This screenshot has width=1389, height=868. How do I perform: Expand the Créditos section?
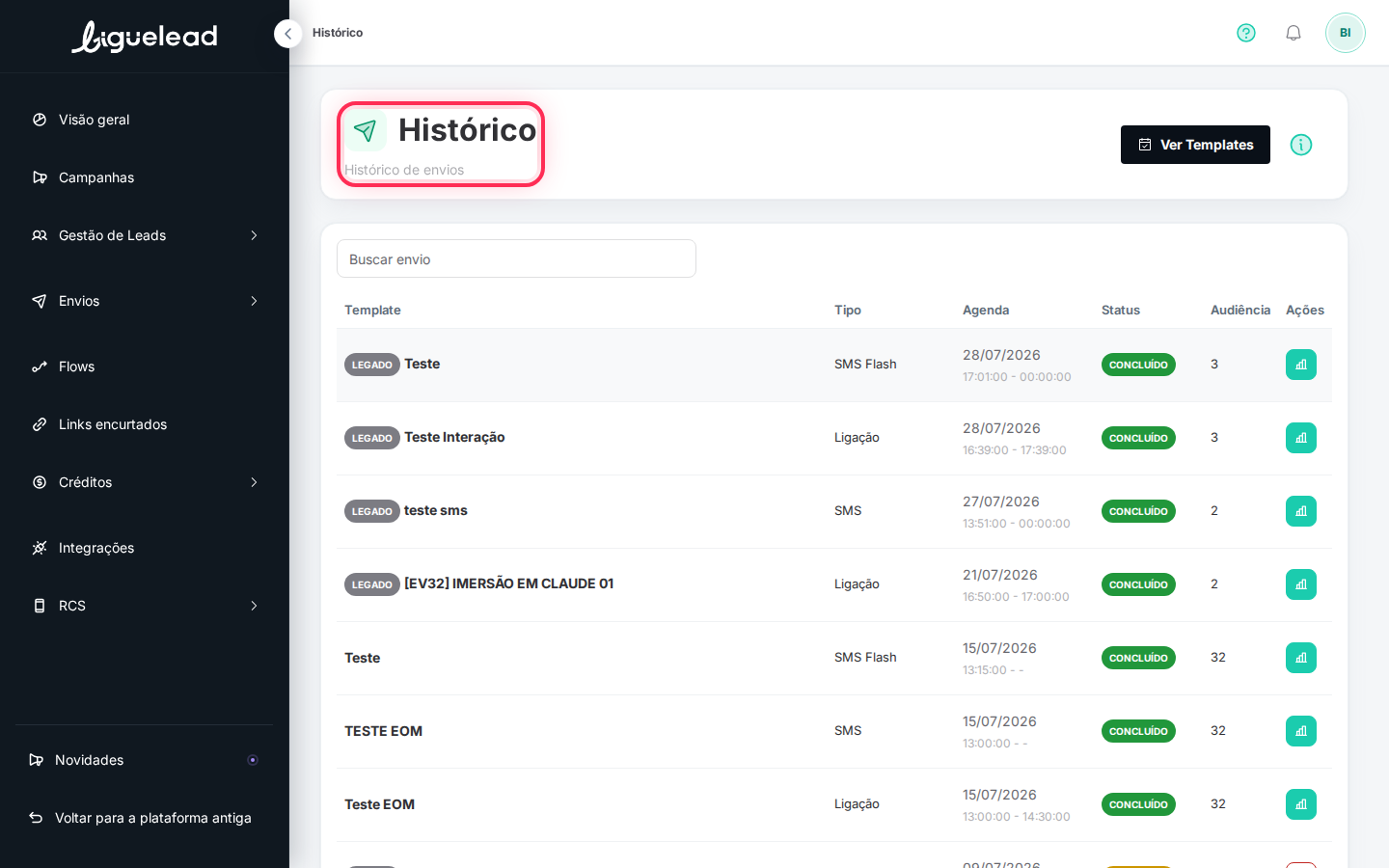coord(254,482)
